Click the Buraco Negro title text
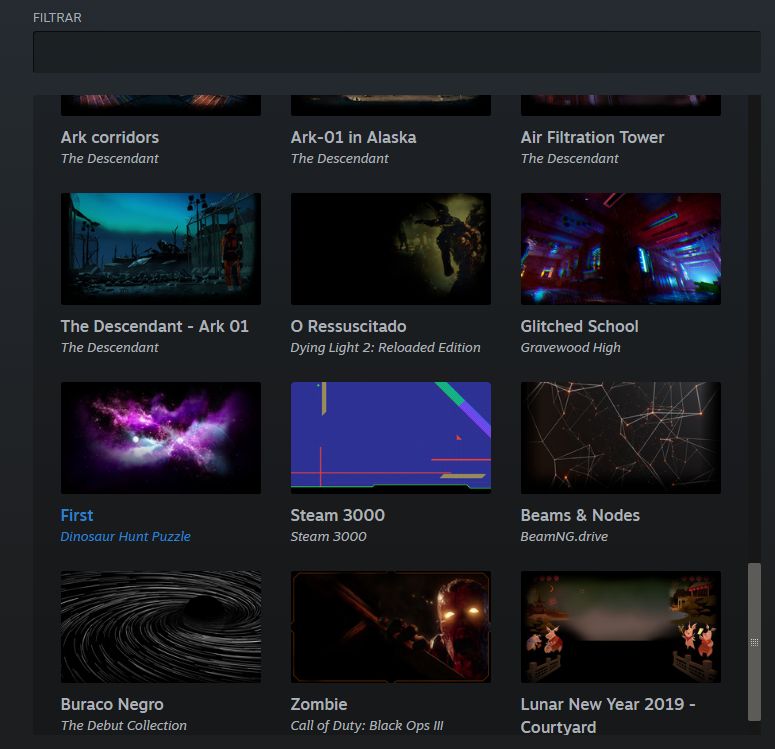 tap(112, 704)
